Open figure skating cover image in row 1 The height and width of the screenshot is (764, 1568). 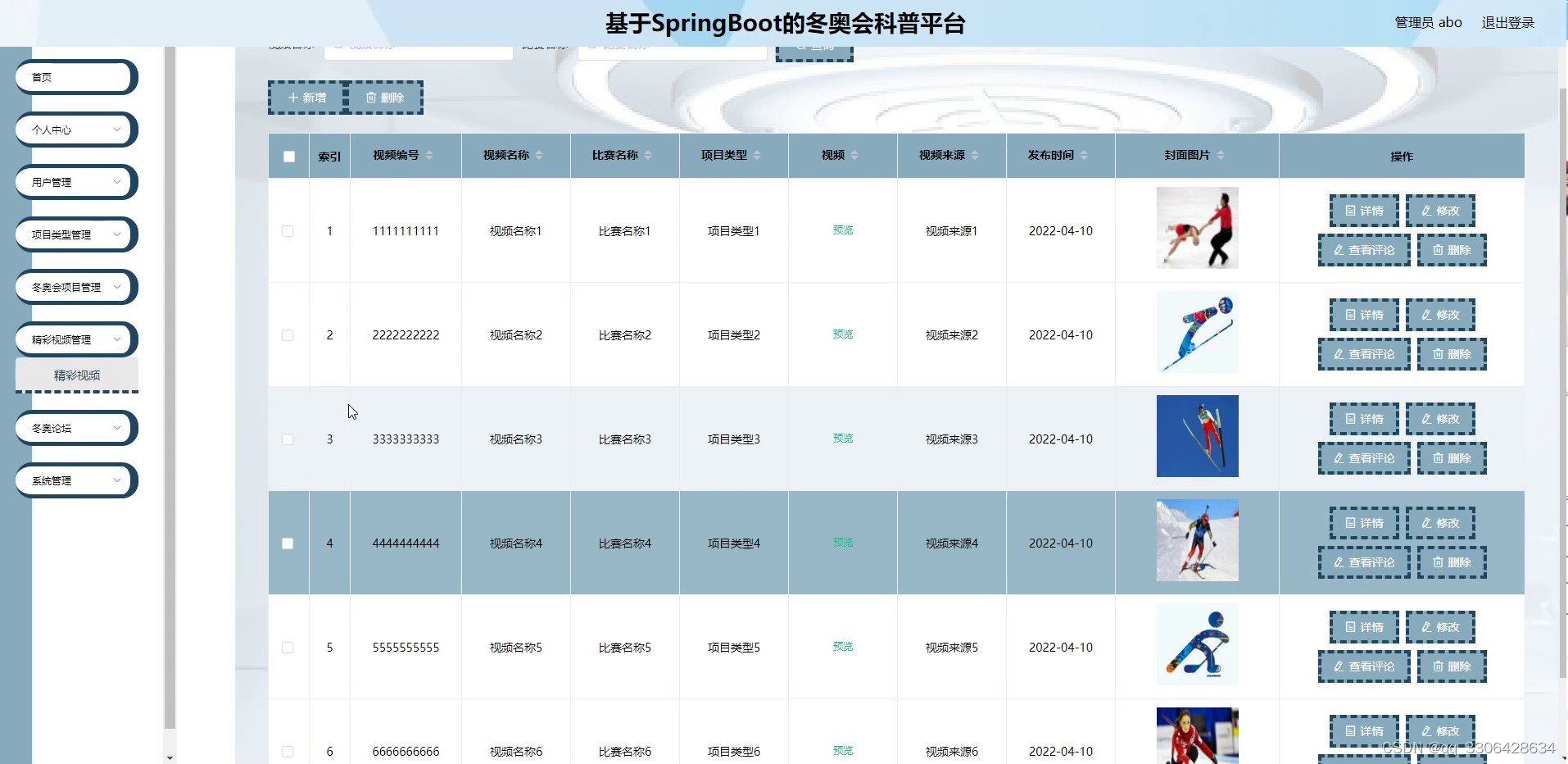[1197, 228]
